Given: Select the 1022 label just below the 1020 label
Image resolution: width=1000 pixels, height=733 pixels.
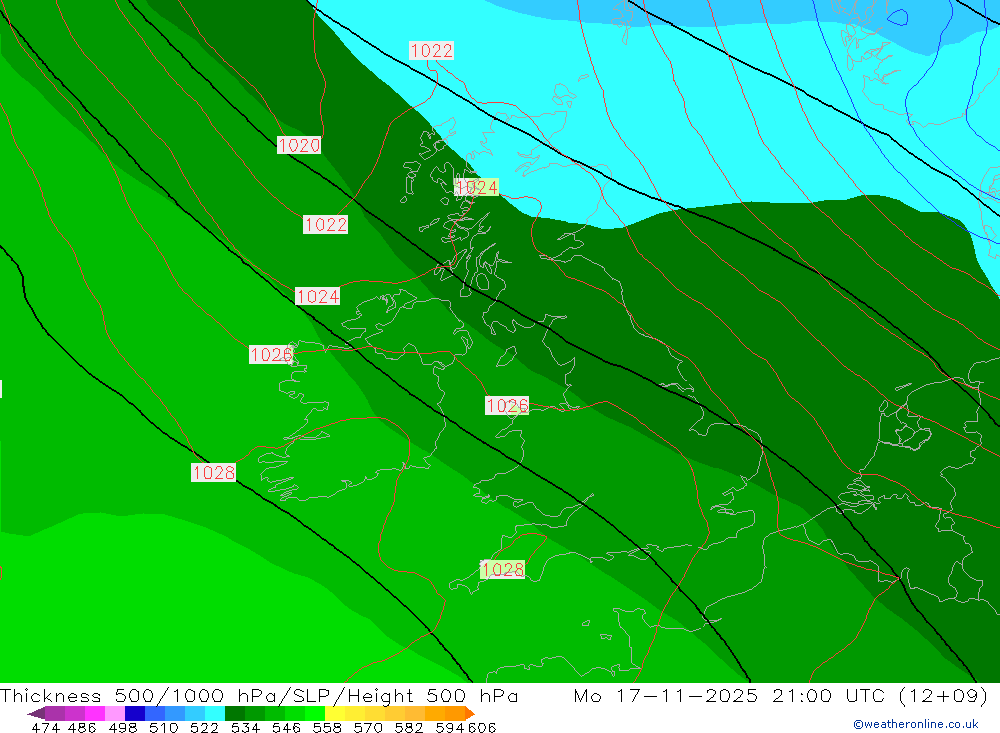Looking at the screenshot, I should [x=325, y=225].
